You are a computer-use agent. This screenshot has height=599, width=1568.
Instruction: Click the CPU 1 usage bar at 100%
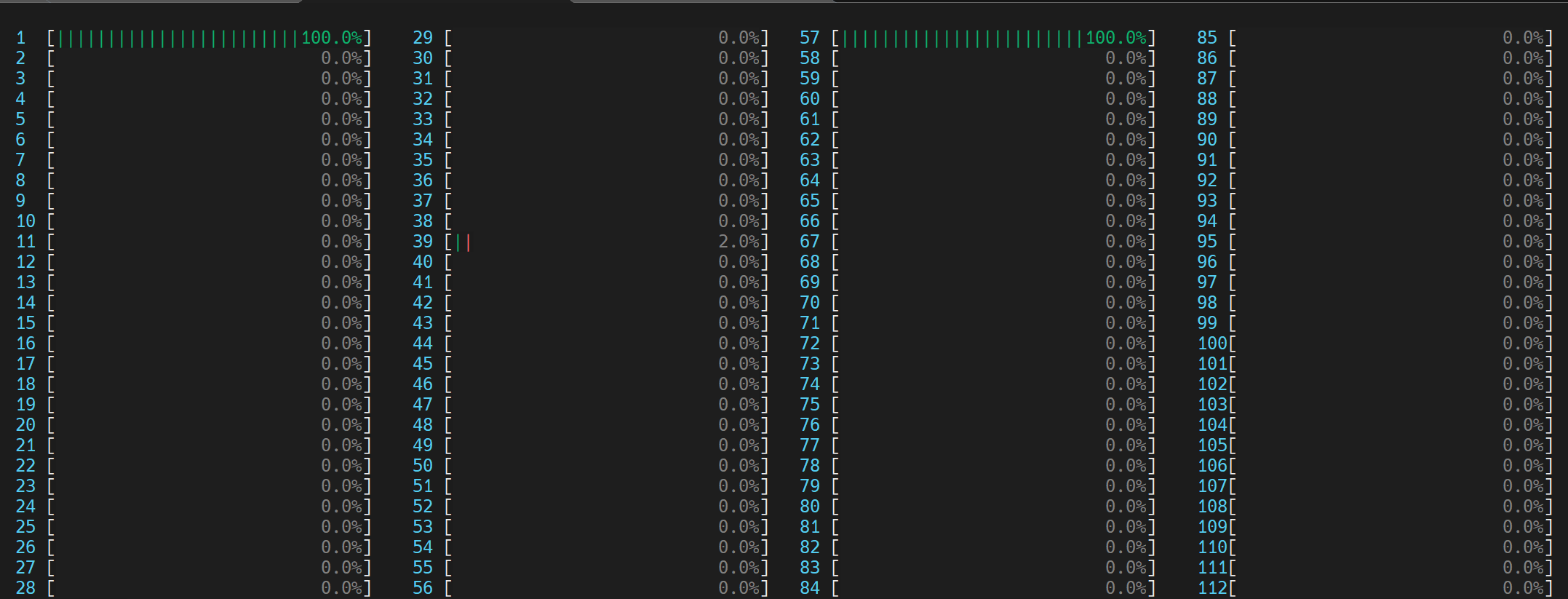pyautogui.click(x=178, y=38)
